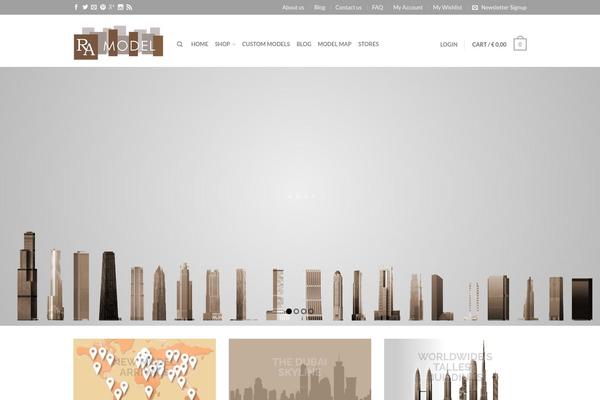Viewport: 600px width, 400px height.
Task: Click the email envelope icon beside Twitter
Action: click(x=94, y=7)
